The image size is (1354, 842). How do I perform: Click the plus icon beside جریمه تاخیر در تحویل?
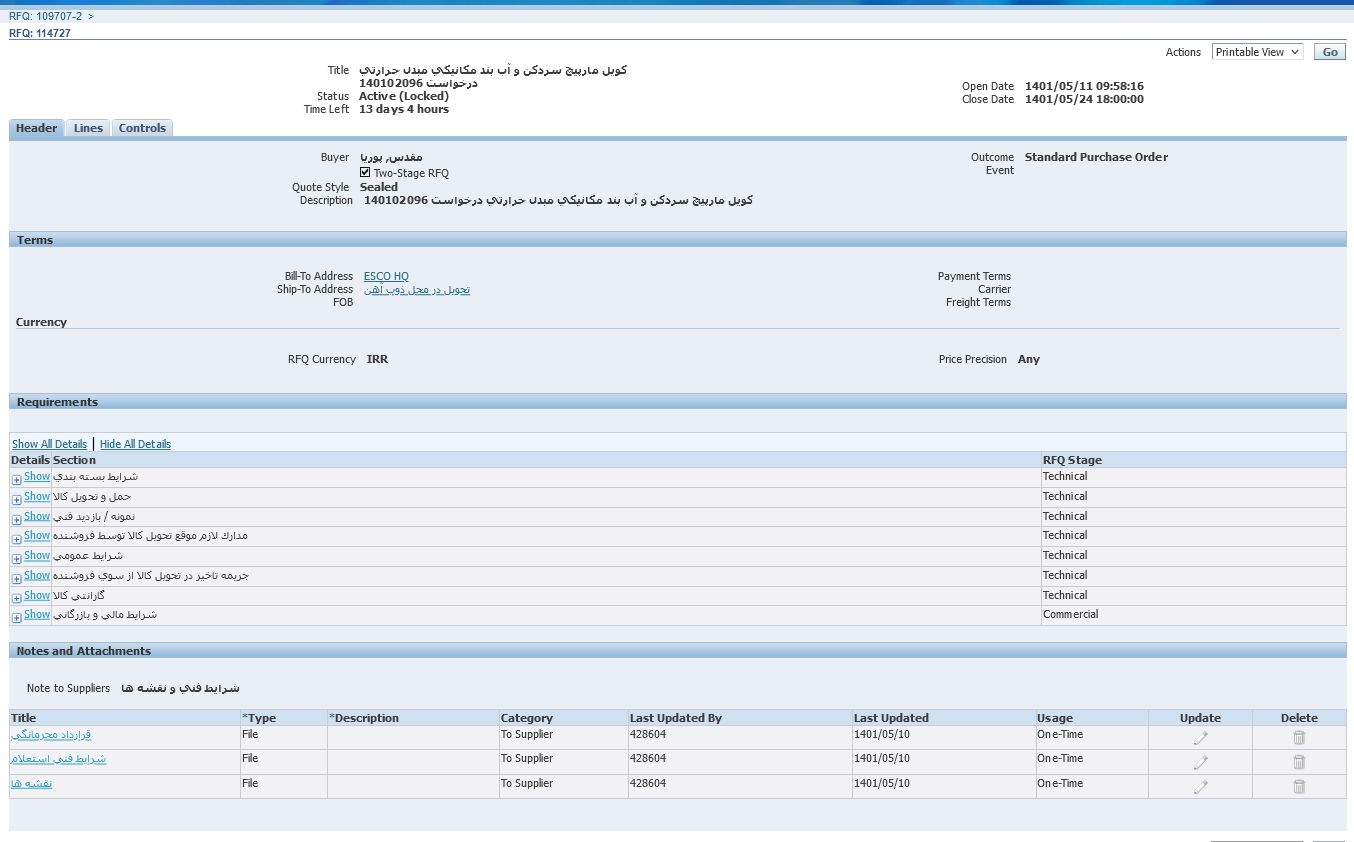(17, 578)
